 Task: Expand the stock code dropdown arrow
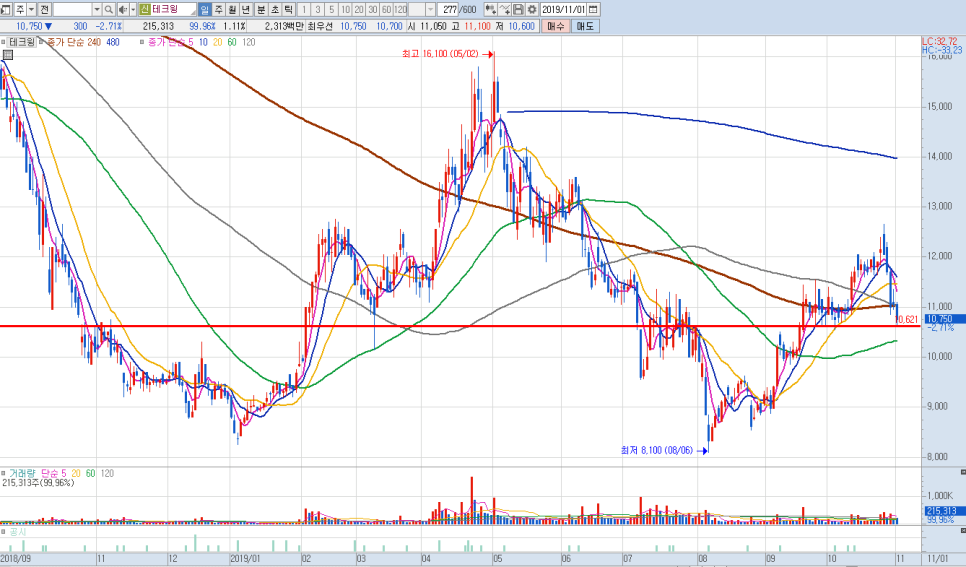[97, 9]
